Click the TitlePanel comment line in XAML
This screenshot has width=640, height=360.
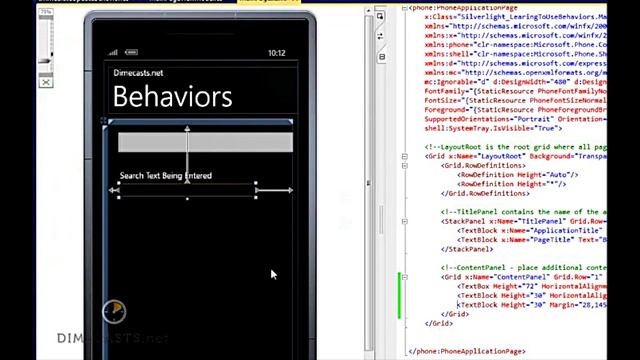pyautogui.click(x=524, y=212)
